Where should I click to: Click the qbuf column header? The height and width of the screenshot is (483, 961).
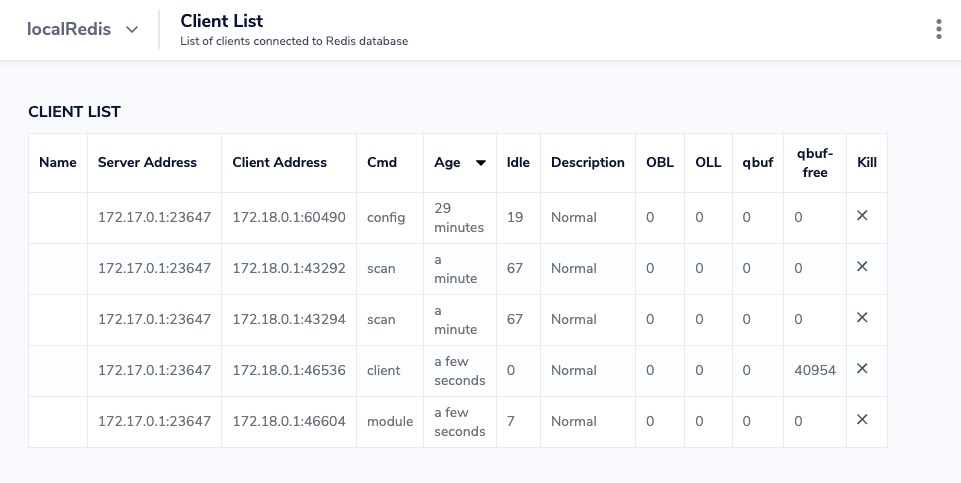(758, 162)
